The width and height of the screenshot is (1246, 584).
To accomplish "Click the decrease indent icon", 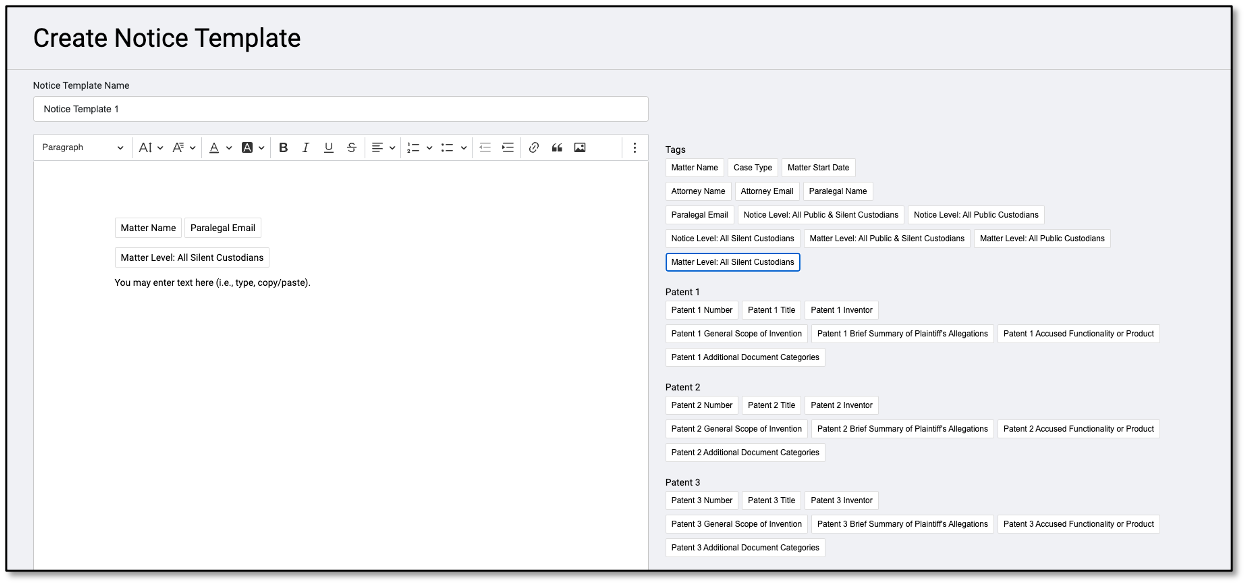I will 485,147.
